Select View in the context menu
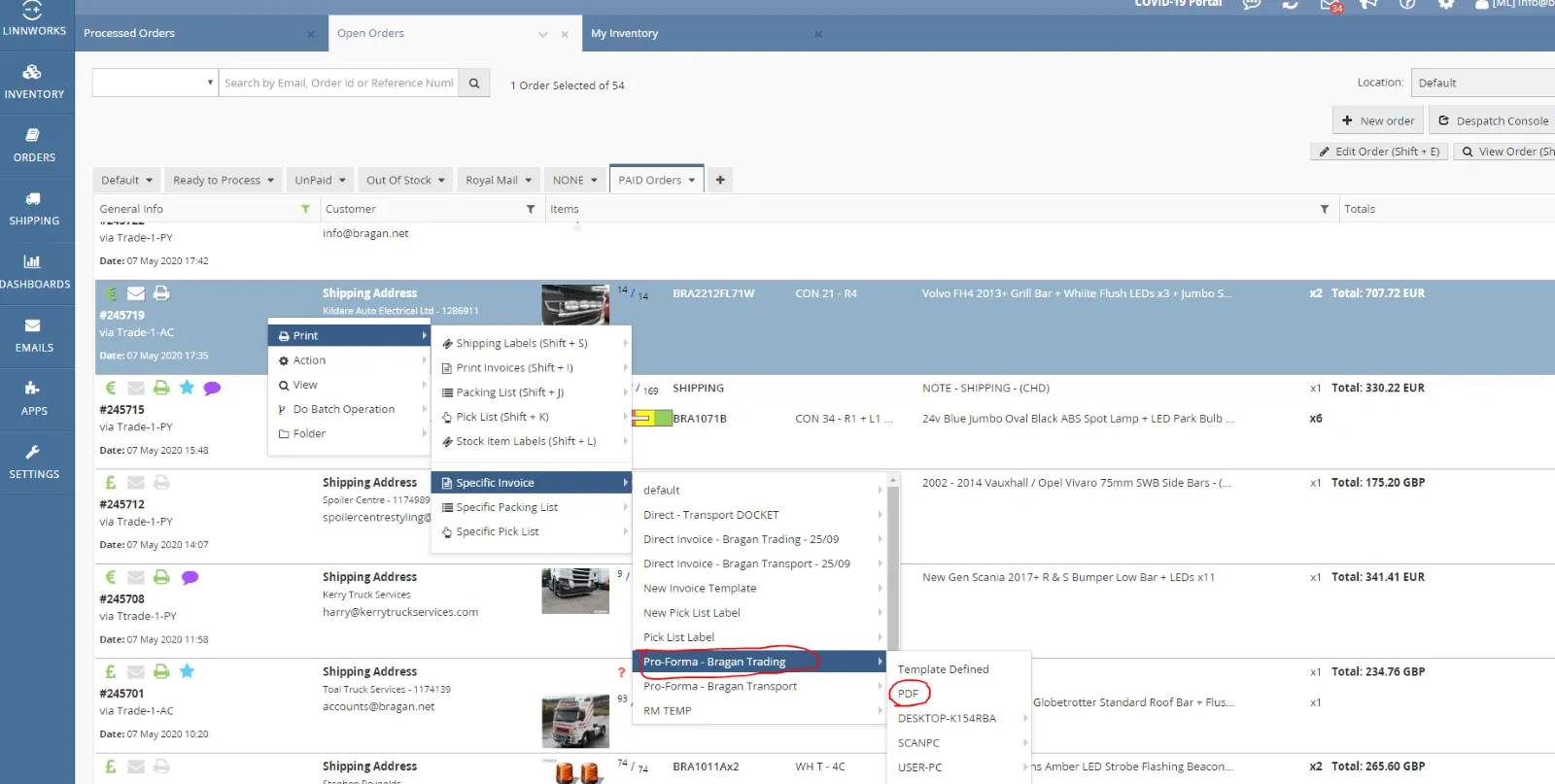1555x784 pixels. [x=348, y=385]
